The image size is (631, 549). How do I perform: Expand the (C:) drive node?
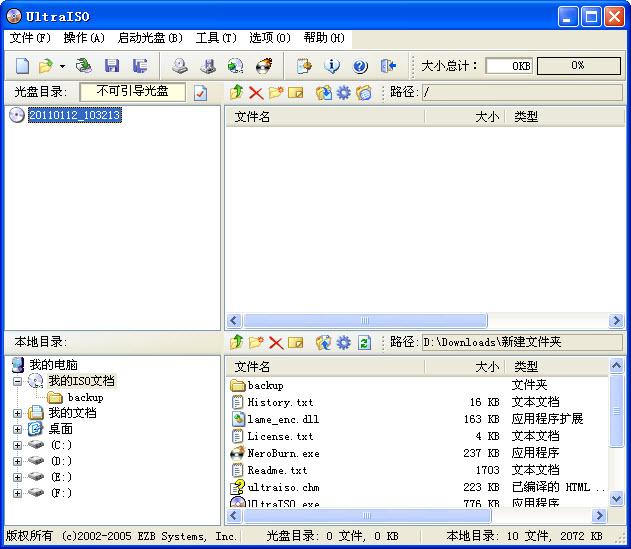coord(17,445)
